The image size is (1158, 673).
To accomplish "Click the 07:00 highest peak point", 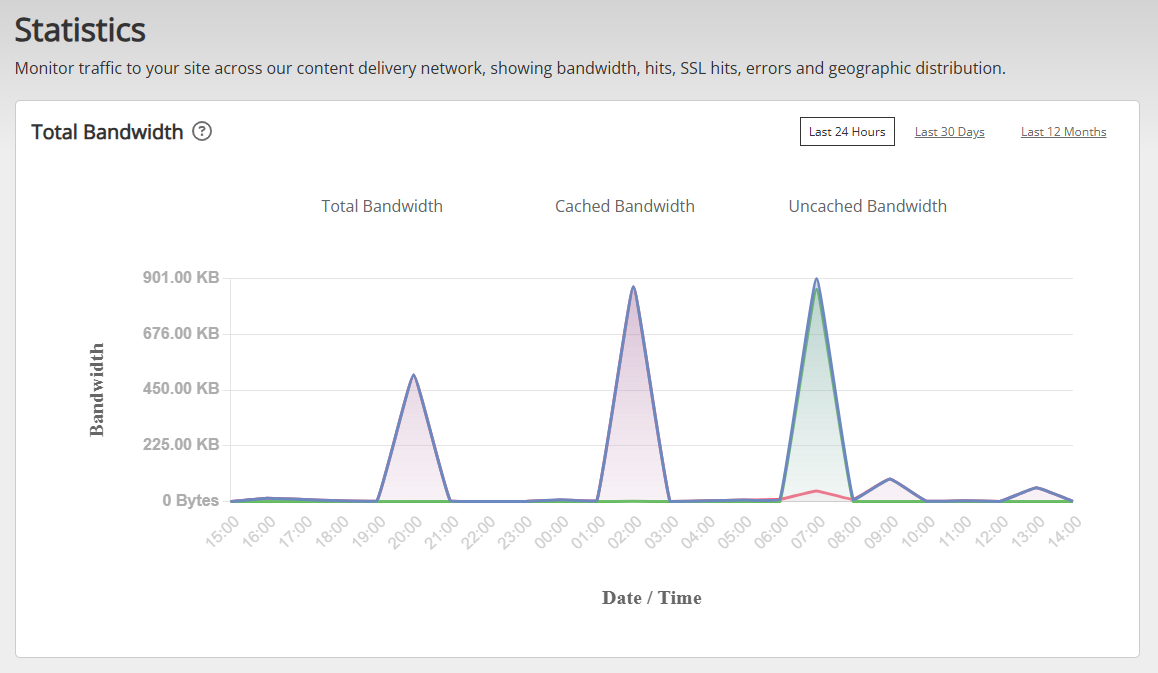I will click(x=816, y=279).
